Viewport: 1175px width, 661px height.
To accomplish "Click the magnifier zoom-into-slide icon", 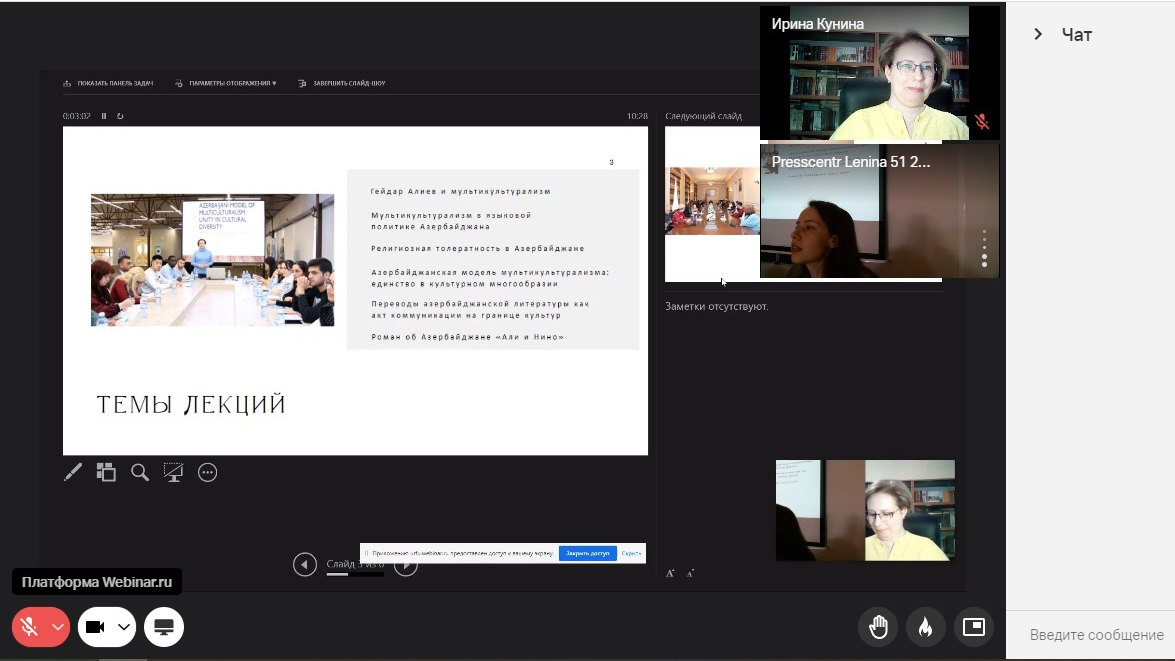I will click(140, 472).
